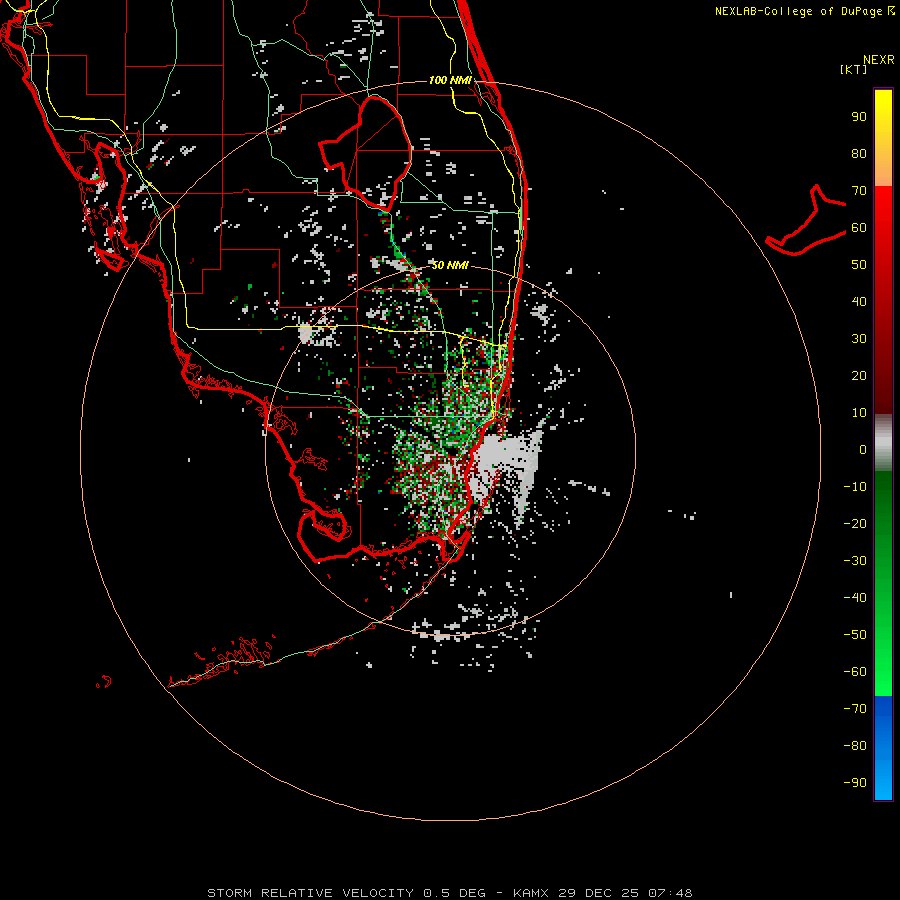
Task: Click the -50 value on color scale
Action: 855,635
